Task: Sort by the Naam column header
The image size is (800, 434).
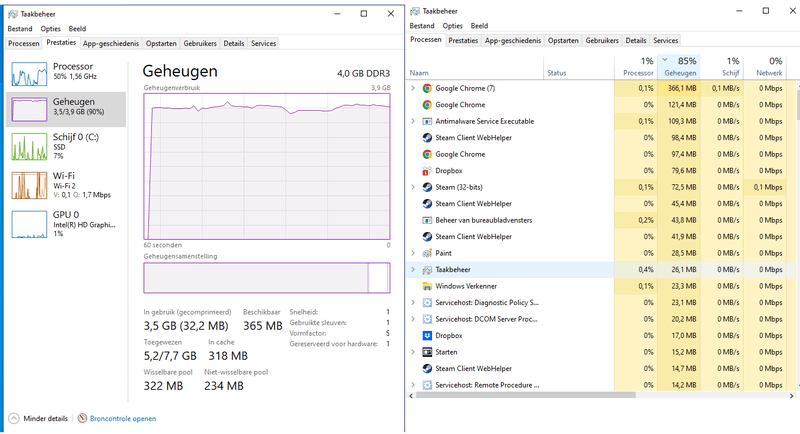Action: pos(474,67)
